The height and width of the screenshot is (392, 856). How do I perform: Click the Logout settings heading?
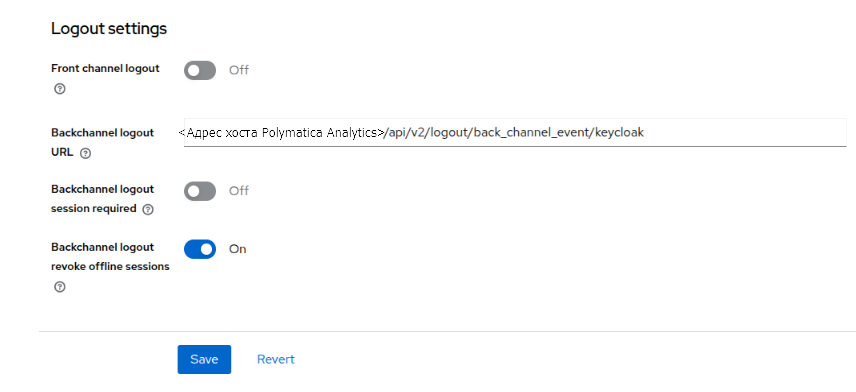click(109, 29)
